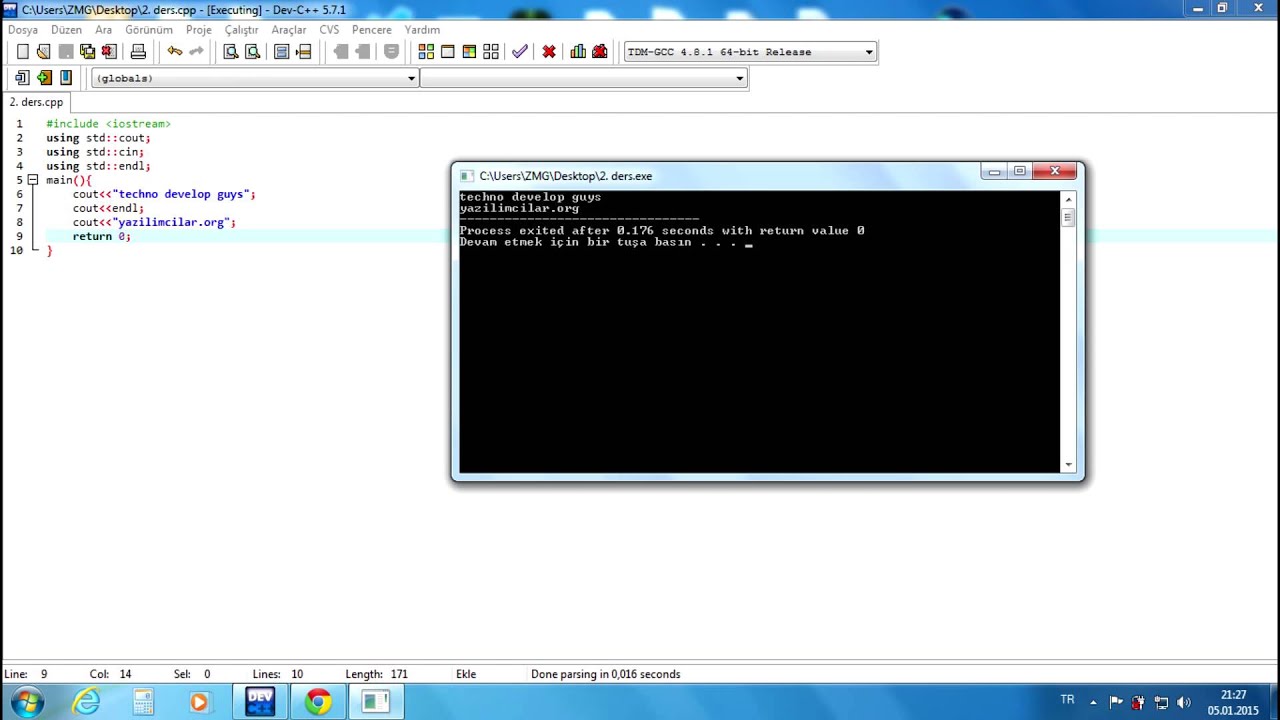Click the Print toolbar icon
The image size is (1280, 720).
[x=138, y=52]
